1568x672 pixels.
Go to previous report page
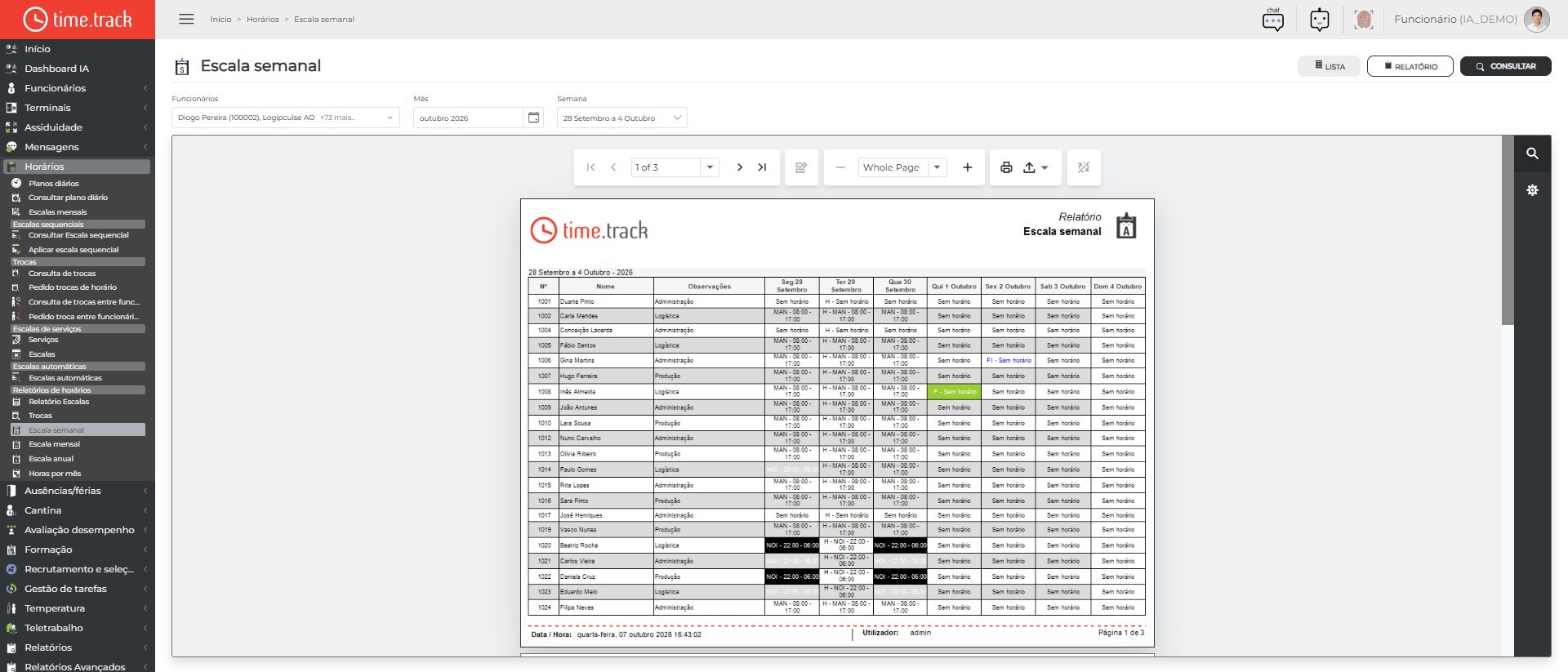tap(613, 167)
